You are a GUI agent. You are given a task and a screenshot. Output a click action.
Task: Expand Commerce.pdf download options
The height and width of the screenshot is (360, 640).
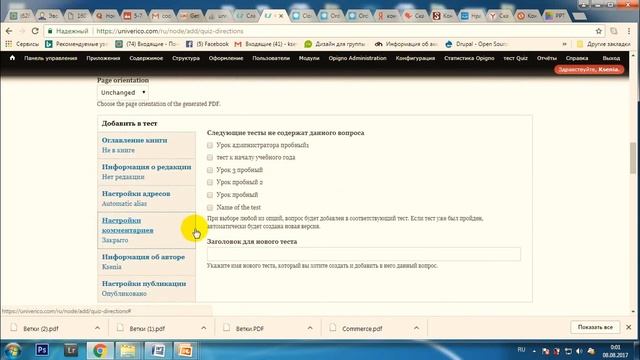[416, 328]
